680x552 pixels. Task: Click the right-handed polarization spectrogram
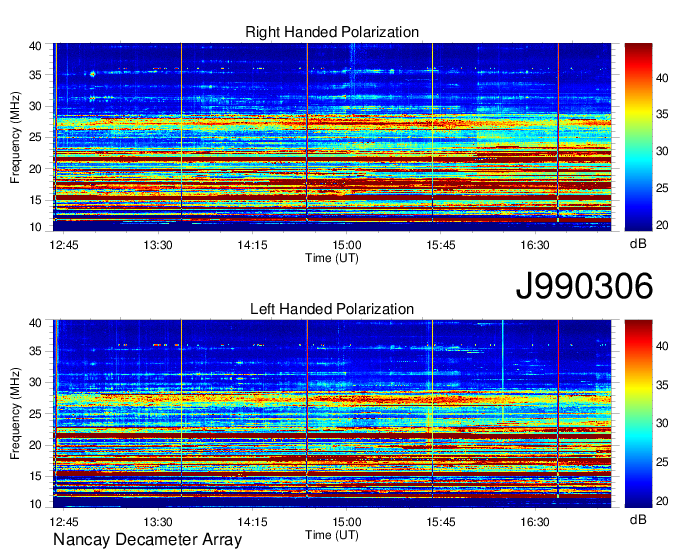click(332, 137)
